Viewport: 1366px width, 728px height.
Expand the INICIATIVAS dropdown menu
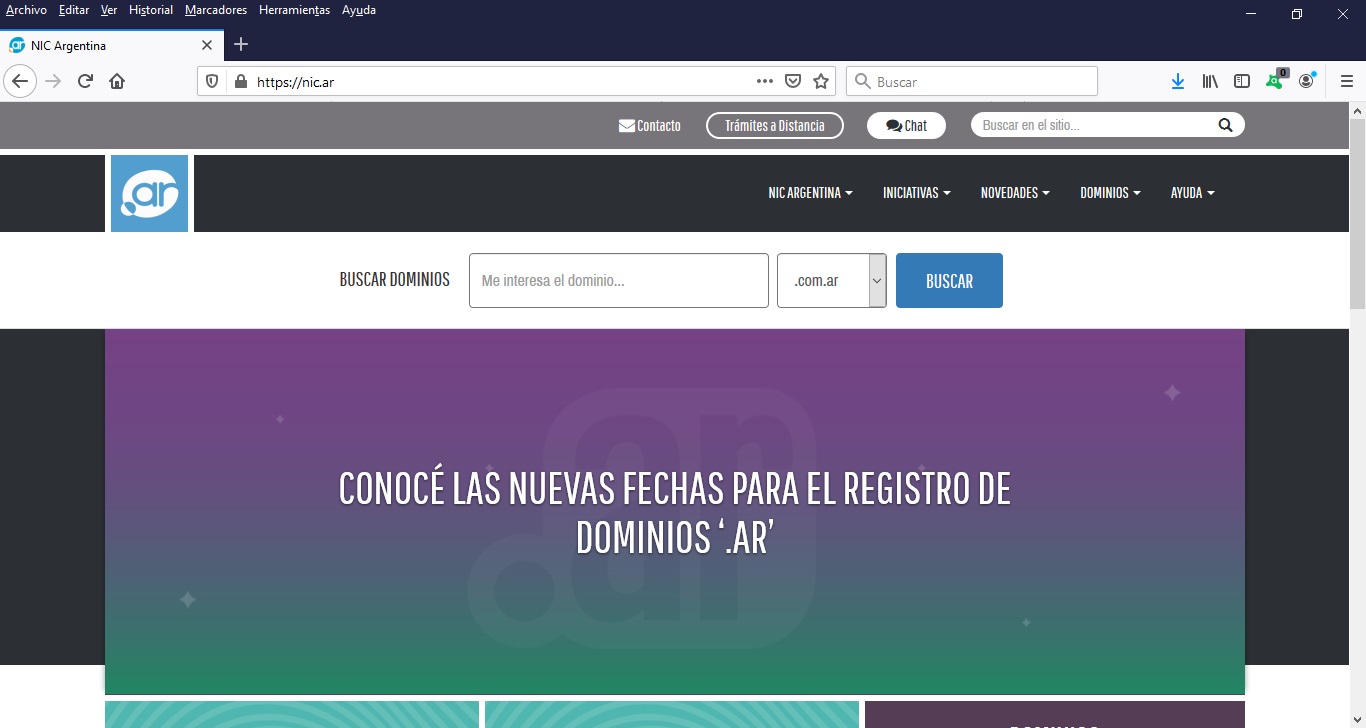[916, 193]
